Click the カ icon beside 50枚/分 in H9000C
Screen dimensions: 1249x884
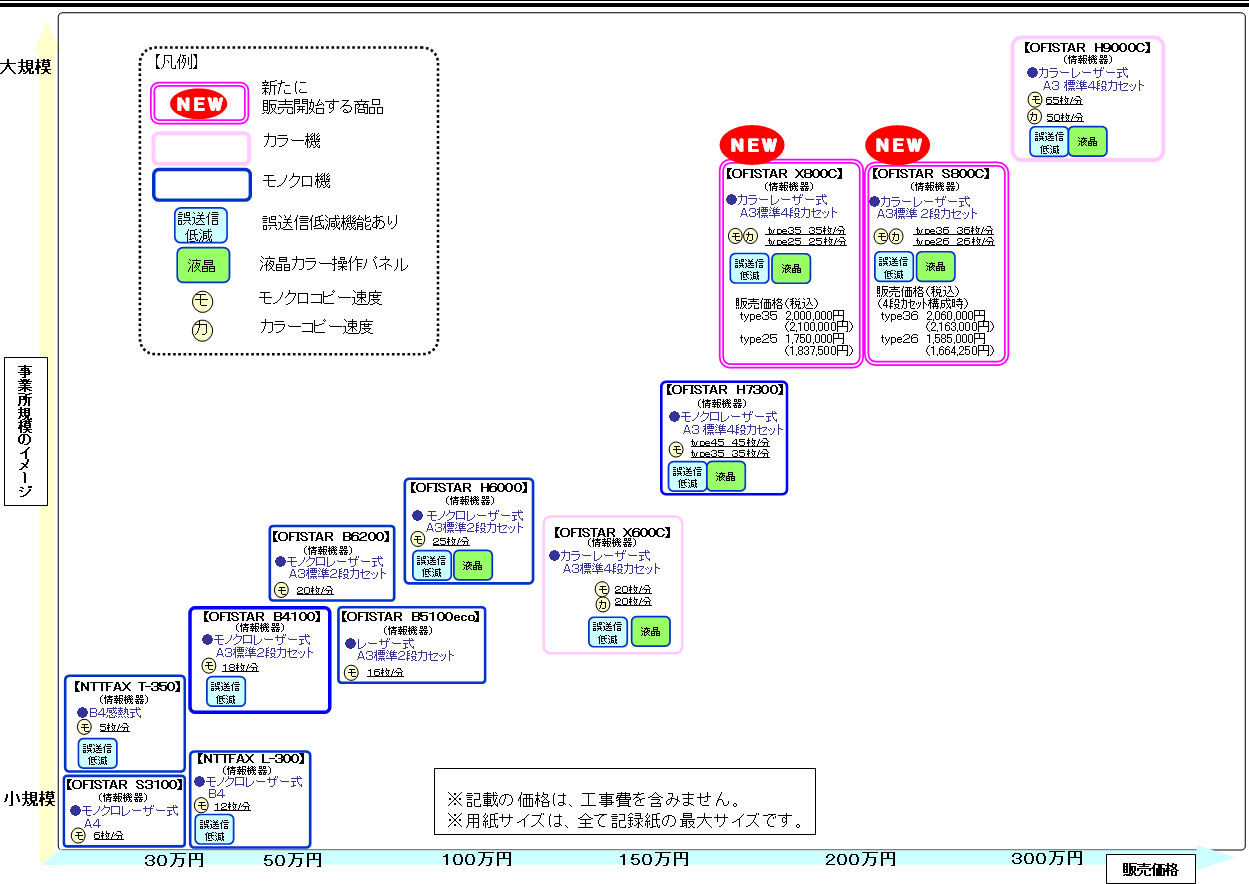pyautogui.click(x=1036, y=116)
